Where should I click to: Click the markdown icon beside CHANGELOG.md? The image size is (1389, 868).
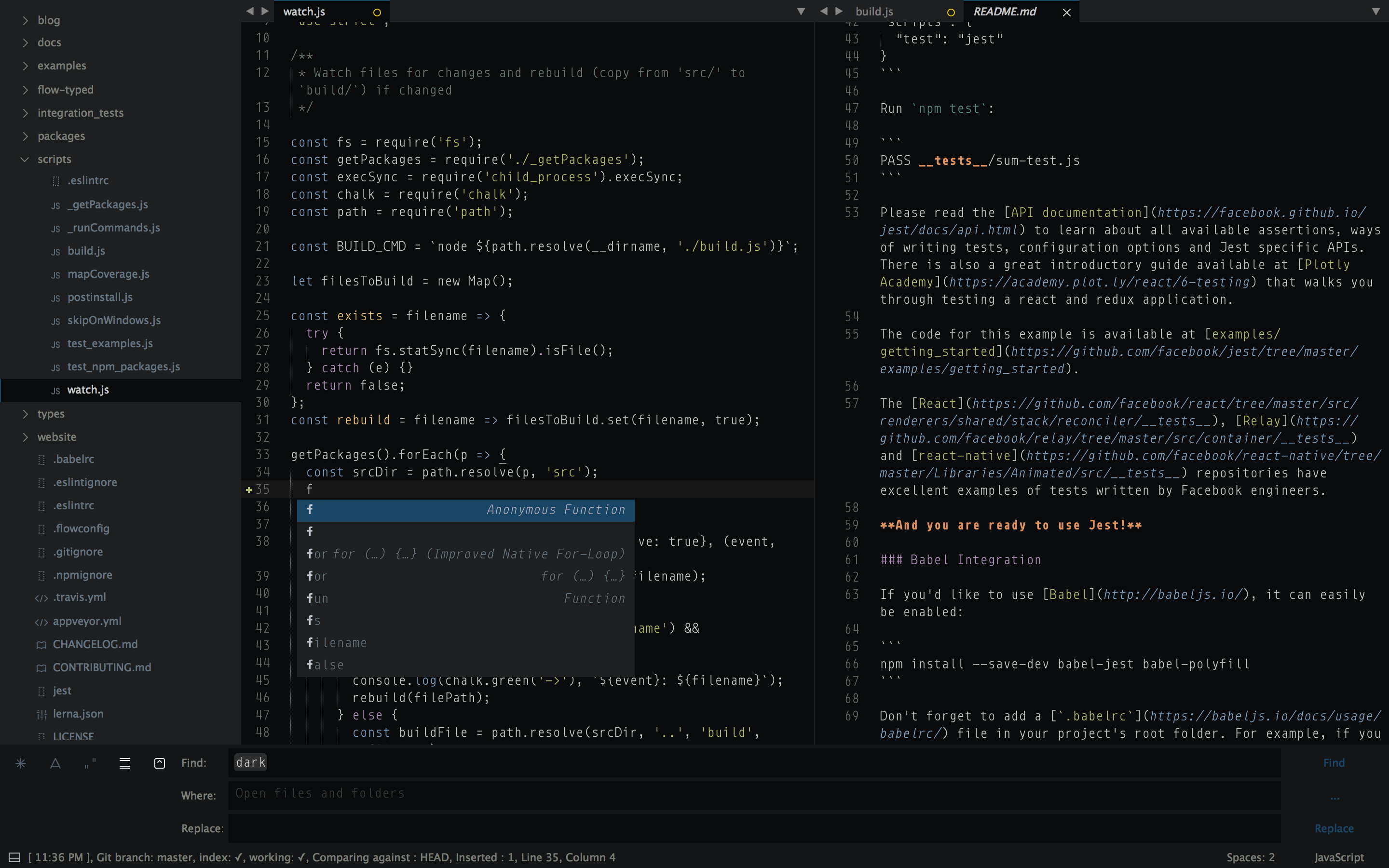coord(41,645)
